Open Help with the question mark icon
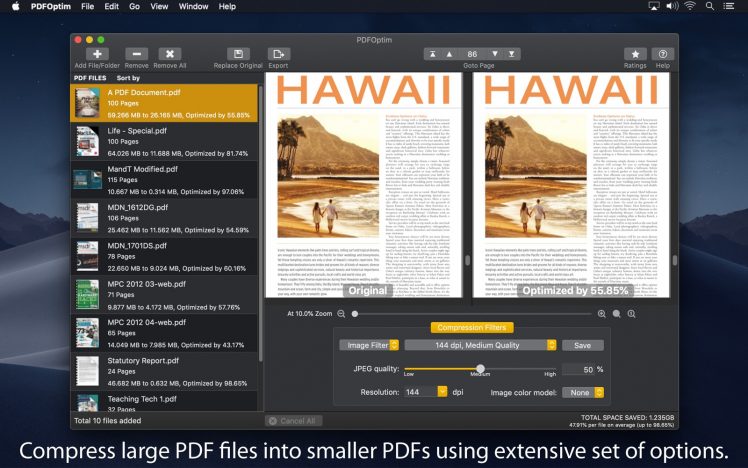748x468 pixels. click(x=662, y=54)
